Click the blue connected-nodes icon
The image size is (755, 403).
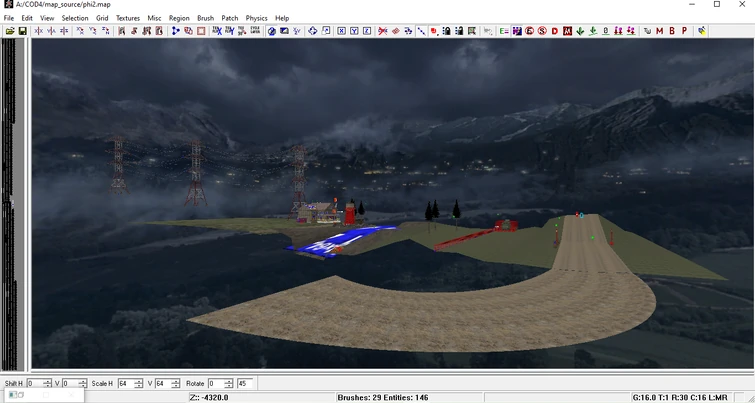[176, 31]
